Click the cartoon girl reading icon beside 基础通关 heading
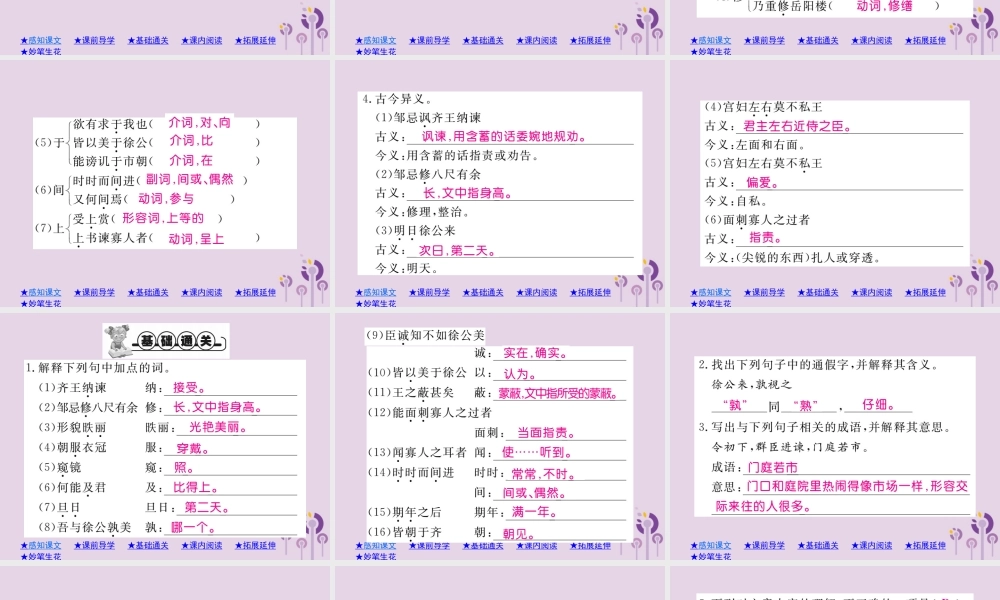This screenshot has width=1000, height=600. click(x=118, y=340)
